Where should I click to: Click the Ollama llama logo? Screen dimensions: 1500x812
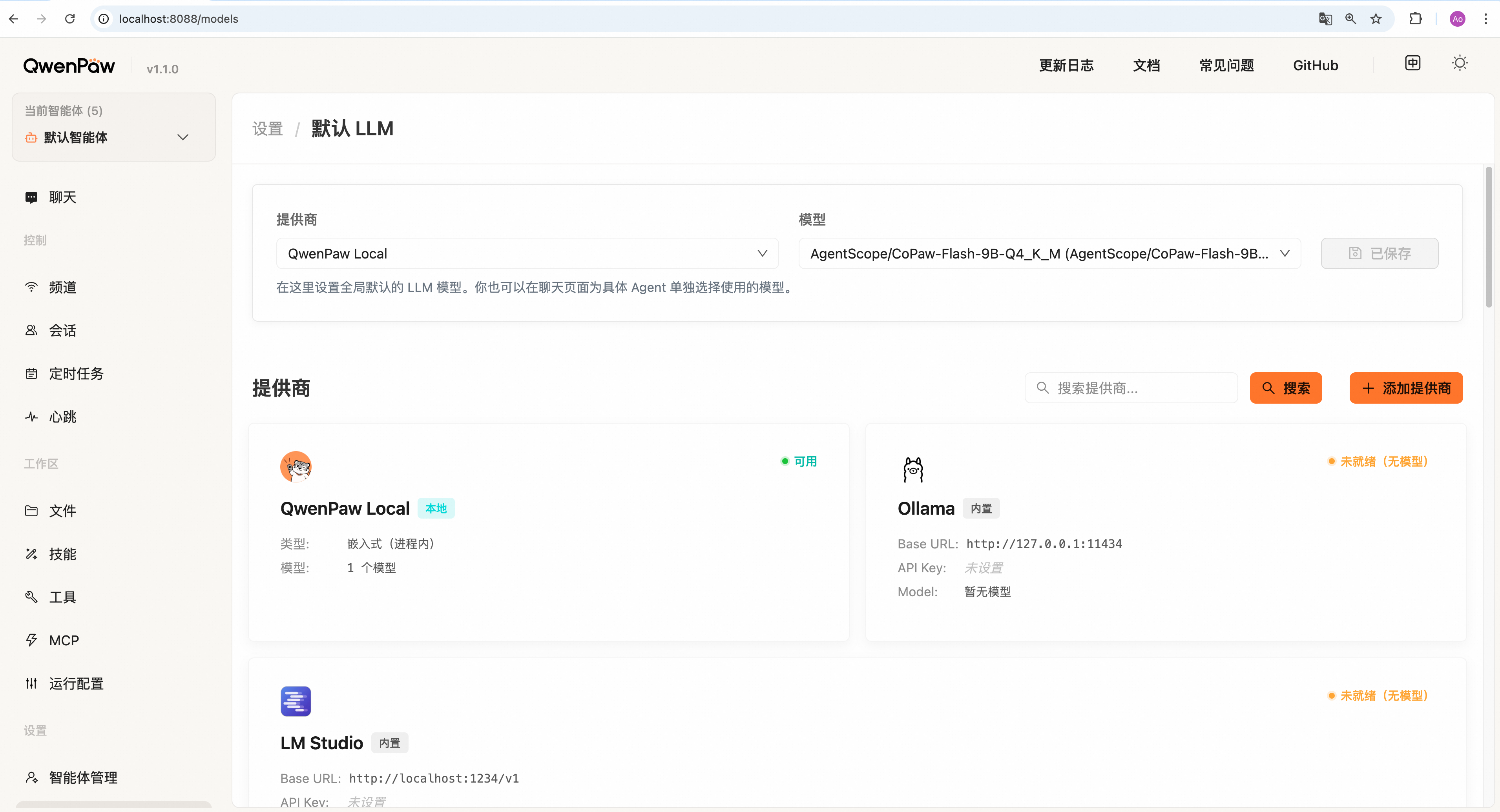point(913,469)
